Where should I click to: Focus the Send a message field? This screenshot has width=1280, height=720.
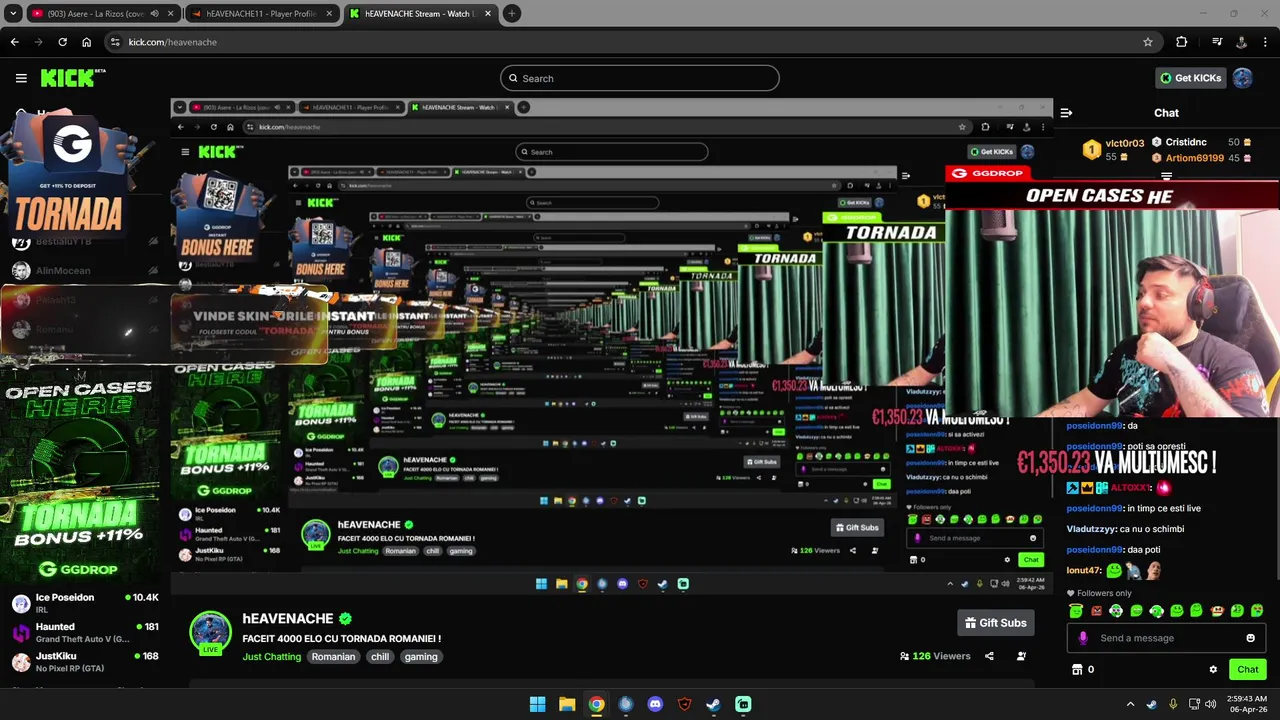(1167, 638)
